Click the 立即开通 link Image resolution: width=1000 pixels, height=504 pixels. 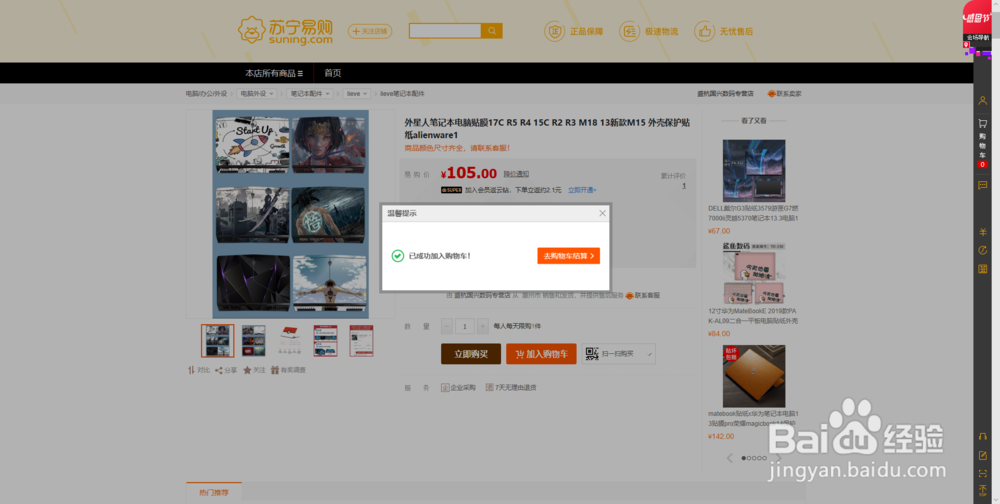click(582, 190)
